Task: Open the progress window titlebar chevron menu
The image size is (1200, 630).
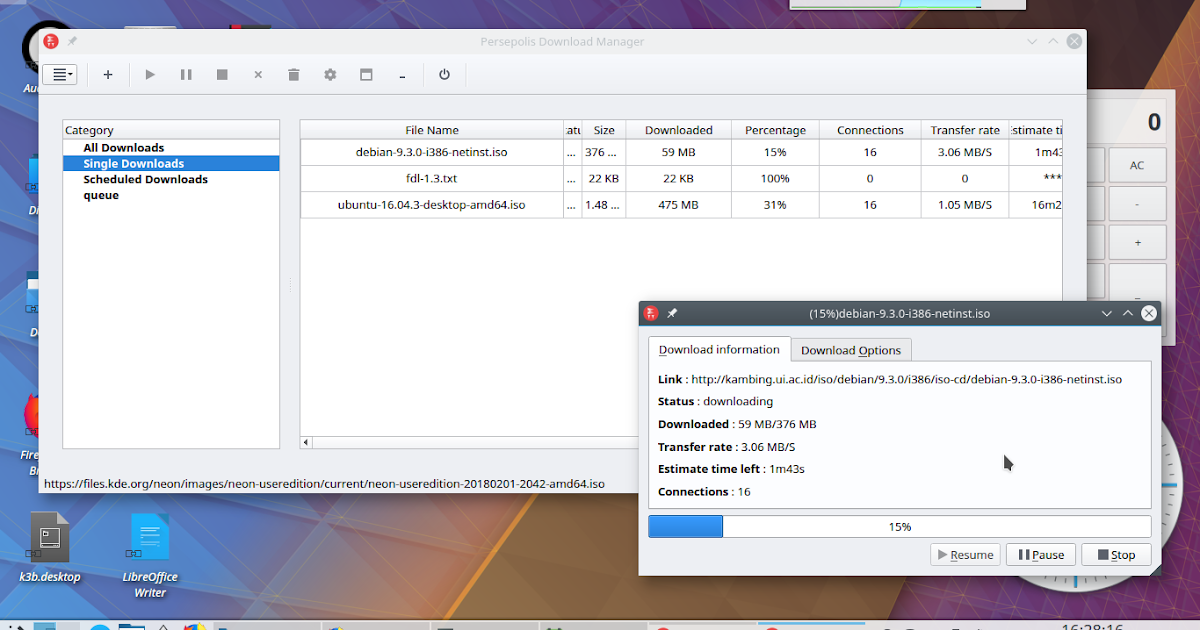Action: [1107, 313]
